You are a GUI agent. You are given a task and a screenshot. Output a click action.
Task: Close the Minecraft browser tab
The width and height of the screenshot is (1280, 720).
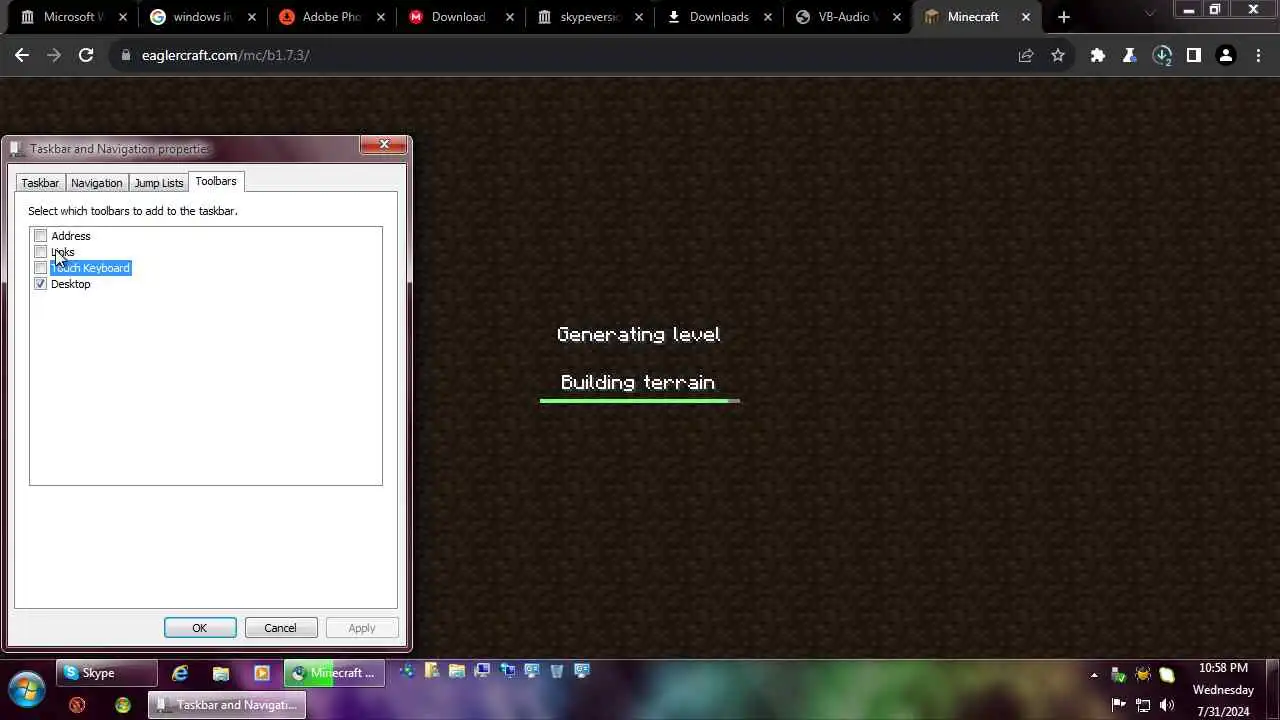(1025, 17)
